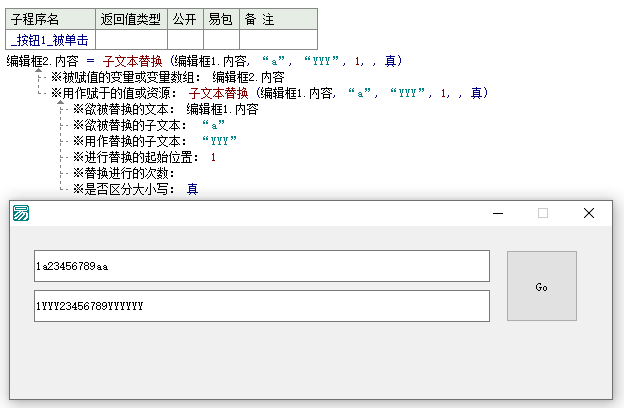Toggle the empty cell under 公开

point(184,40)
